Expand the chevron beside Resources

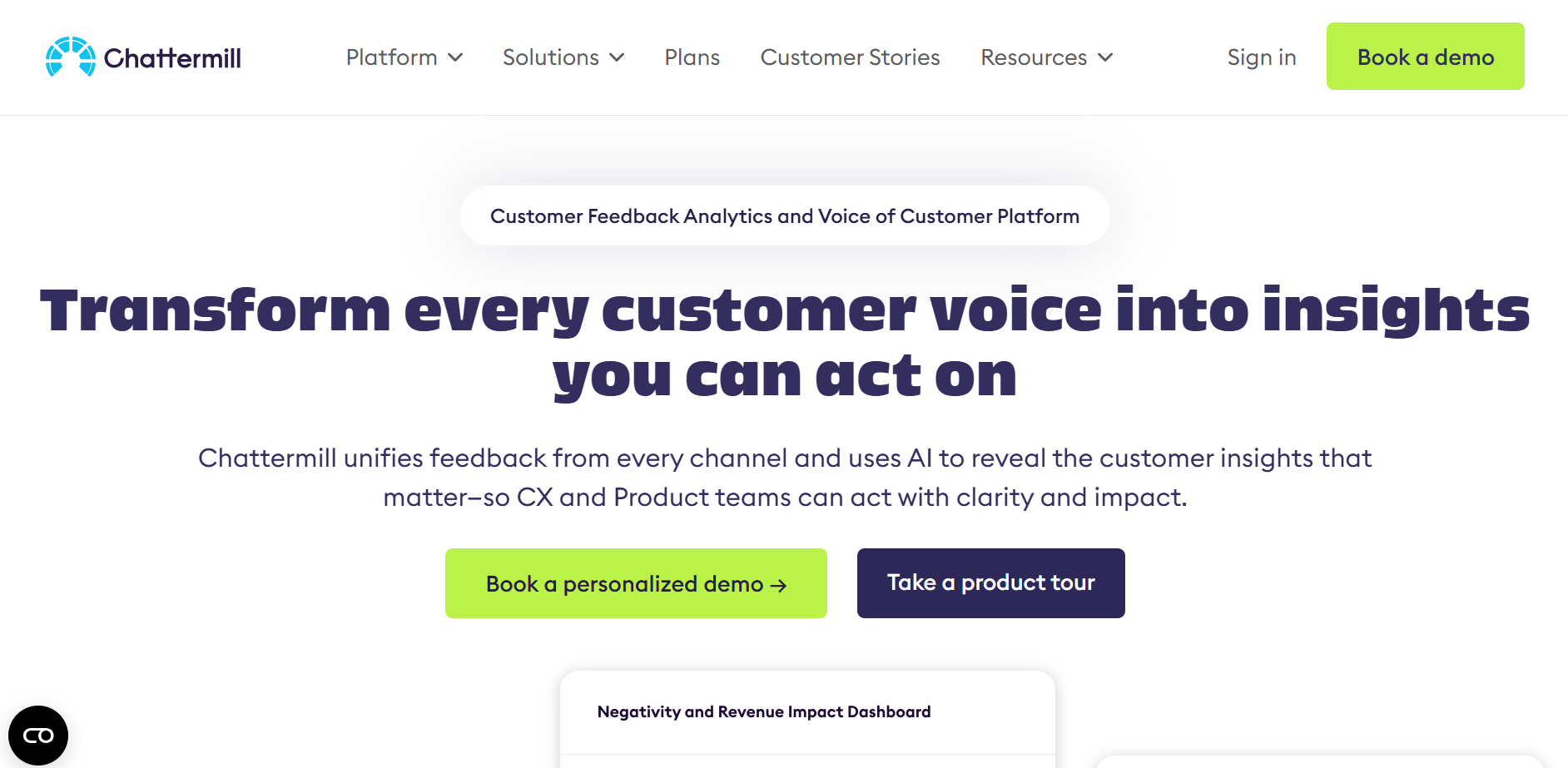click(x=1105, y=57)
